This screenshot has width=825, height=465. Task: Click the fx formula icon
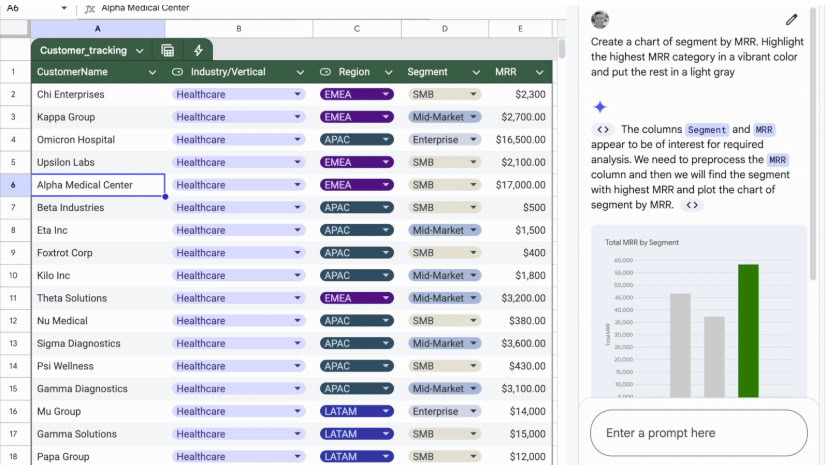tap(90, 8)
